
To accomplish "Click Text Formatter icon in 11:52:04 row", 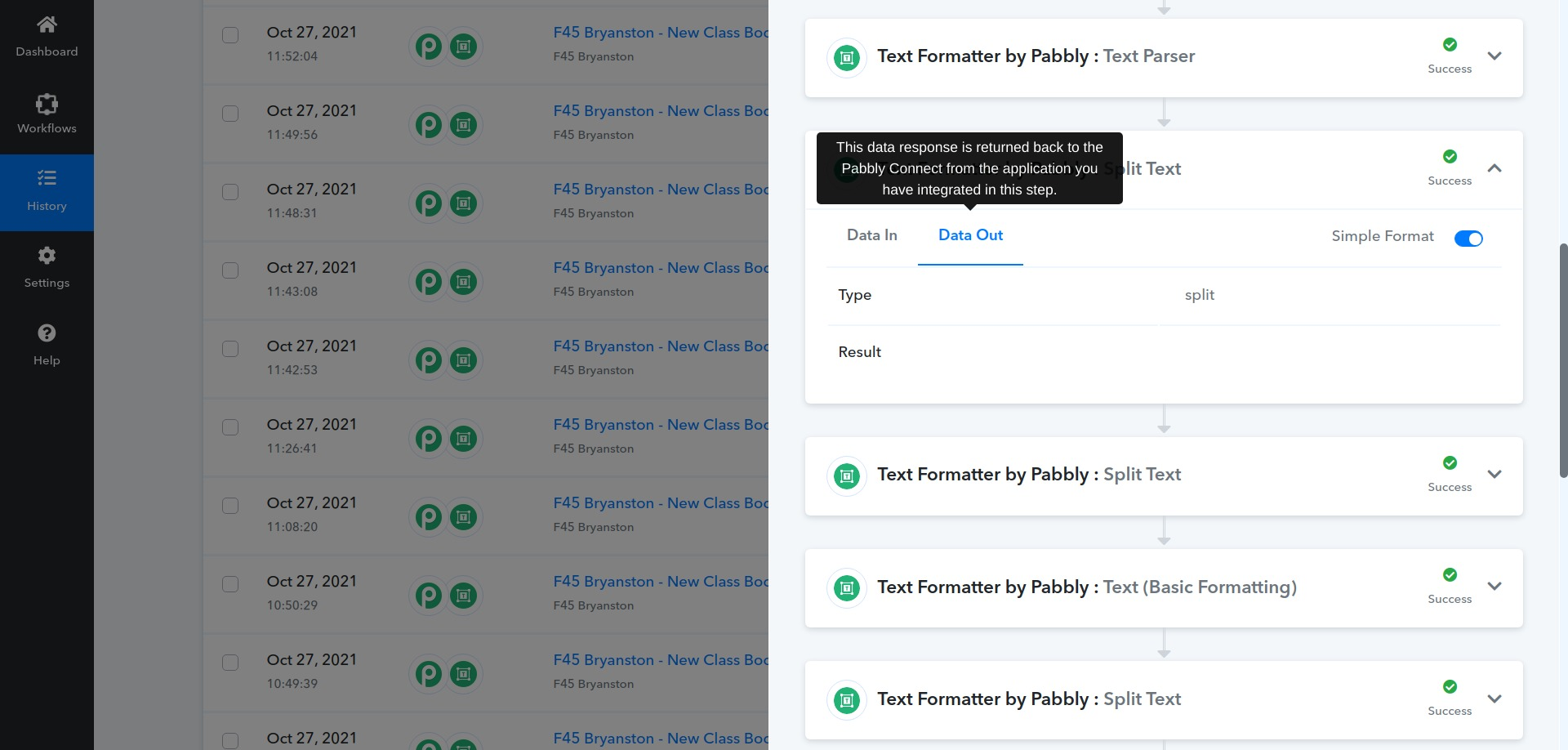I will (464, 47).
